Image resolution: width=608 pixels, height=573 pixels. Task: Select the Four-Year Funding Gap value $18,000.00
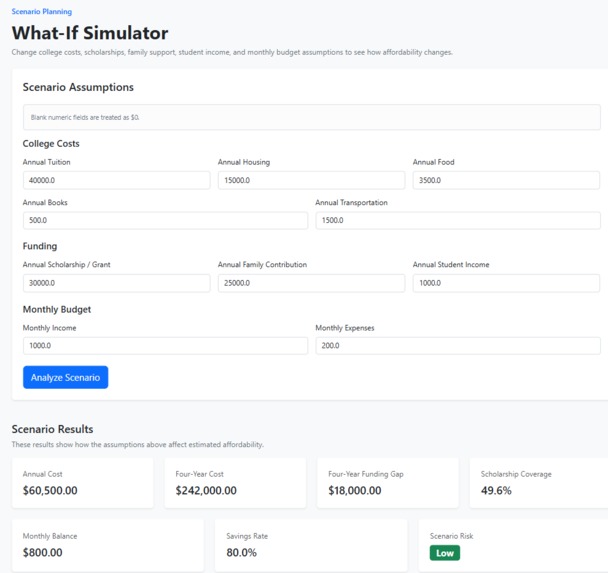(x=355, y=490)
